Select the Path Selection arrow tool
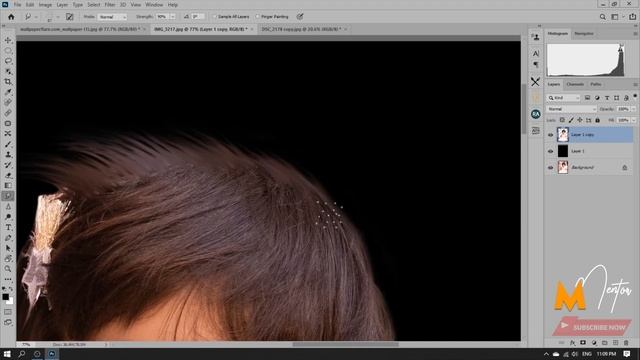Screen dimensions: 640x360 pos(8,248)
